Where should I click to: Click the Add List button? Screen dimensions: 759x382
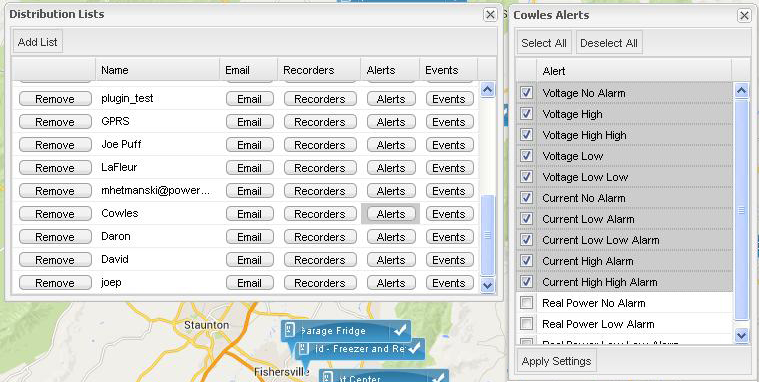click(x=38, y=42)
